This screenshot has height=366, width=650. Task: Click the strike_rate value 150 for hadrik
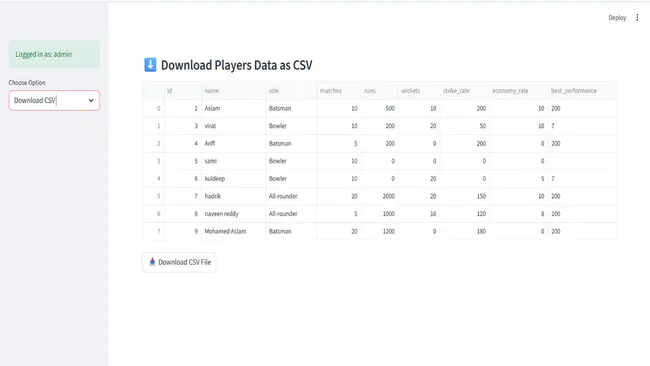(465, 196)
